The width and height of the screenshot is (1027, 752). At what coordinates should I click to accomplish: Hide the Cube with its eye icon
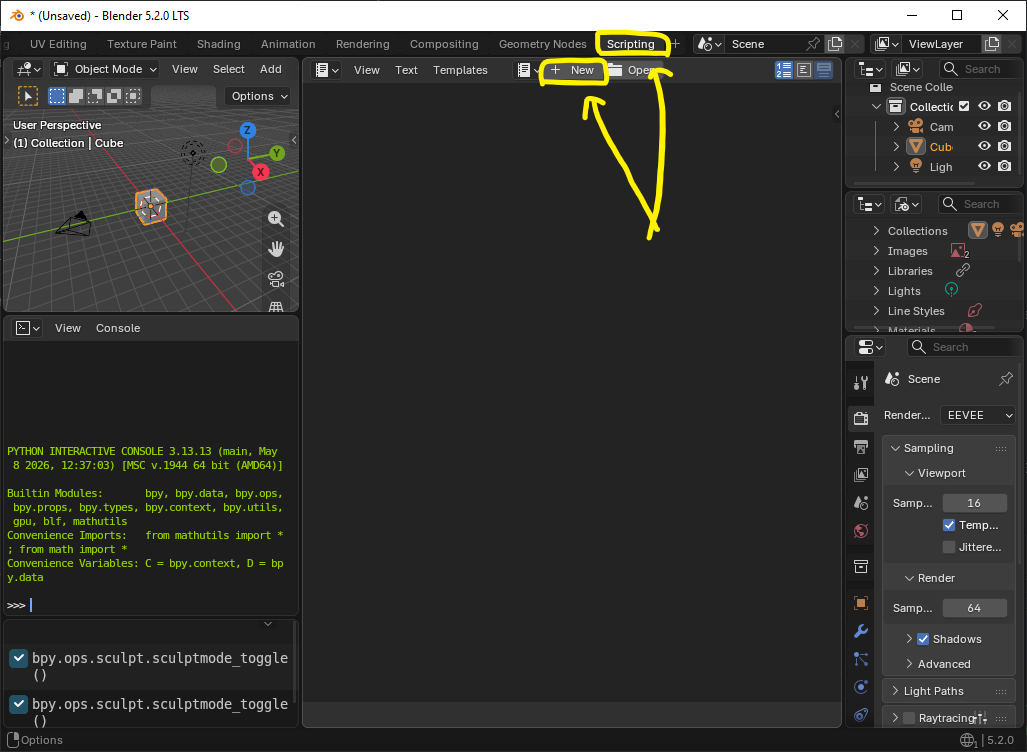tap(984, 146)
